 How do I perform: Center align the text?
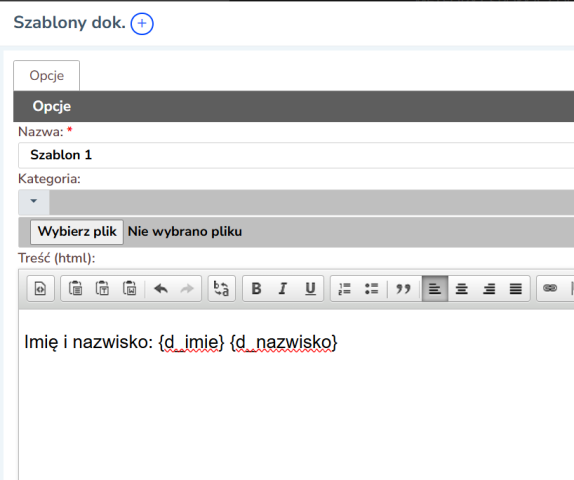click(x=462, y=289)
